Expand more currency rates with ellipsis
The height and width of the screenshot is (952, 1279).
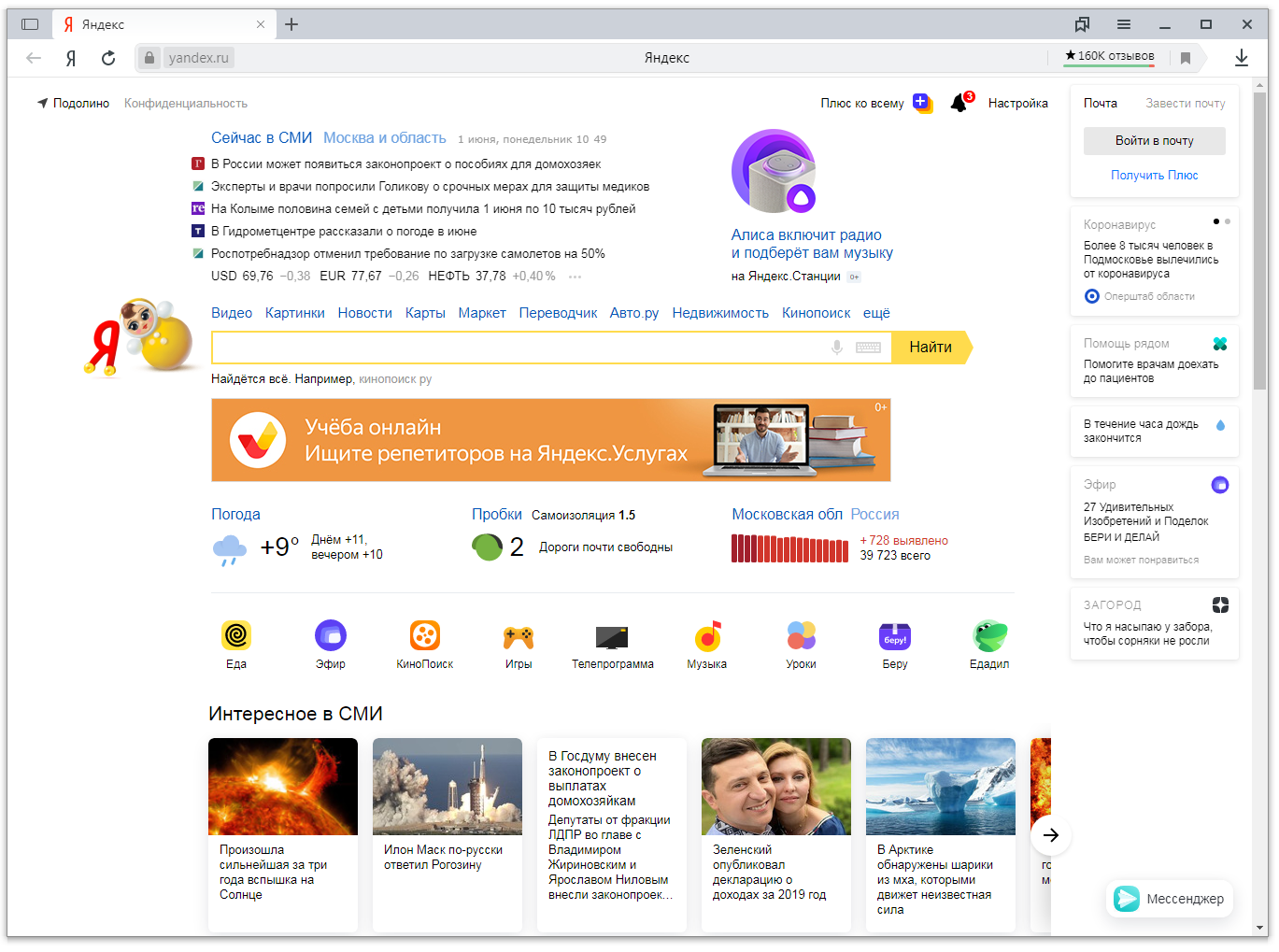[x=575, y=277]
